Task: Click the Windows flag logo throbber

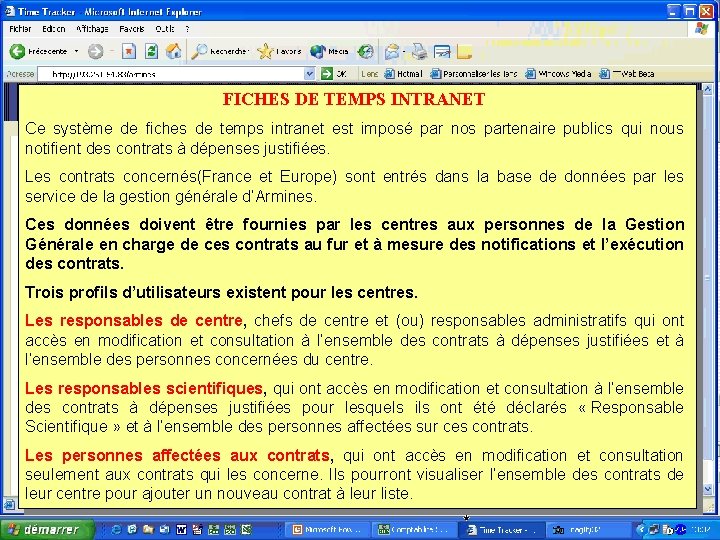Action: pos(701,29)
